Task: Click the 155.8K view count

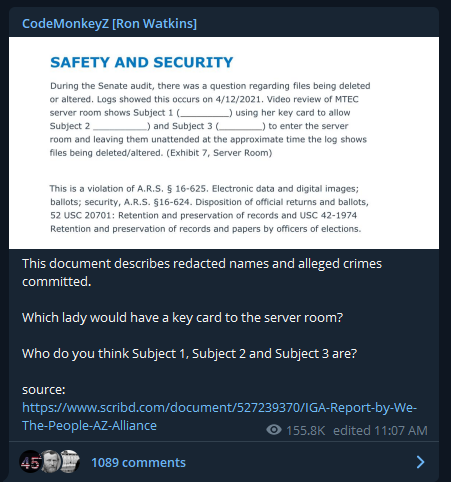Action: 305,430
